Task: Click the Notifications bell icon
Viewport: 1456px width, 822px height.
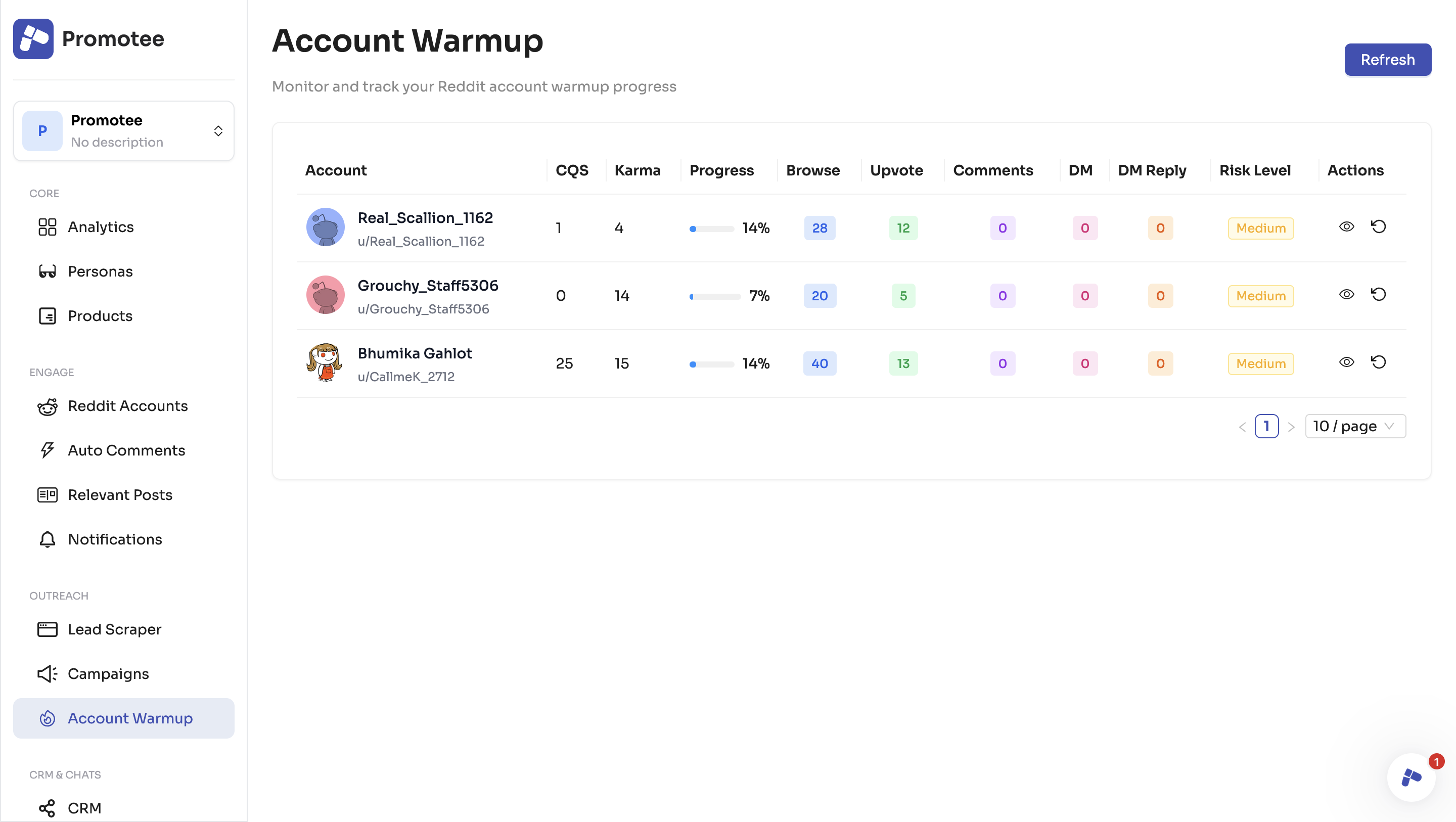Action: coord(48,540)
